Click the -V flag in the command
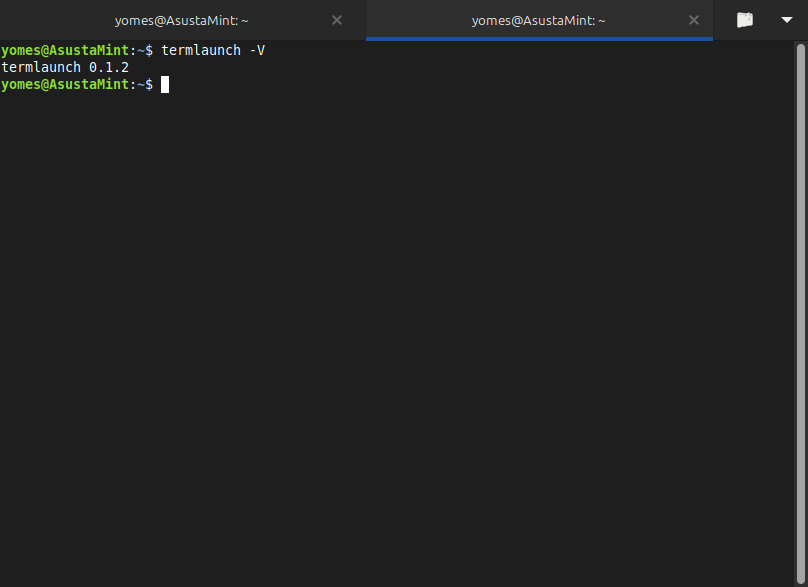The height and width of the screenshot is (587, 808). point(257,51)
